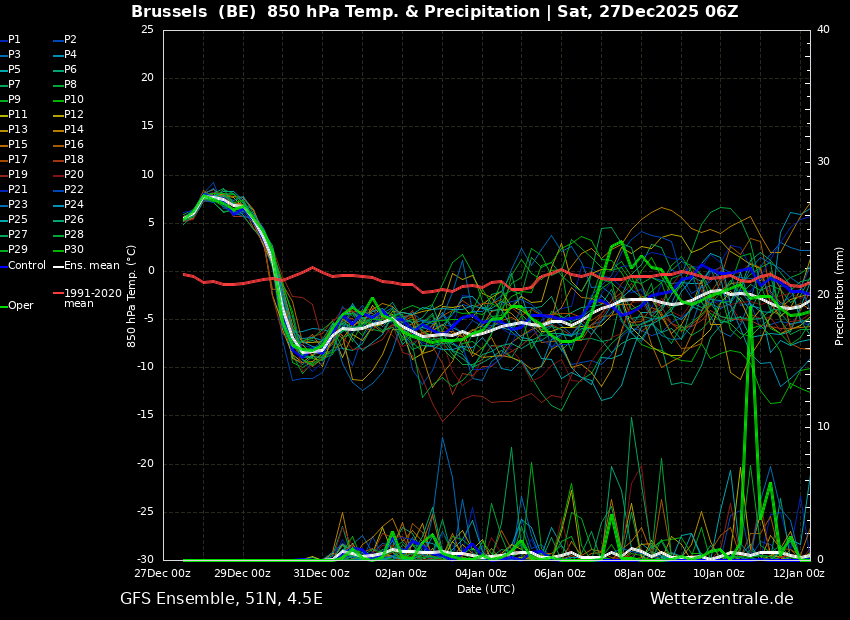This screenshot has height=620, width=850.
Task: Click the P8 legend entry
Action: coord(65,85)
